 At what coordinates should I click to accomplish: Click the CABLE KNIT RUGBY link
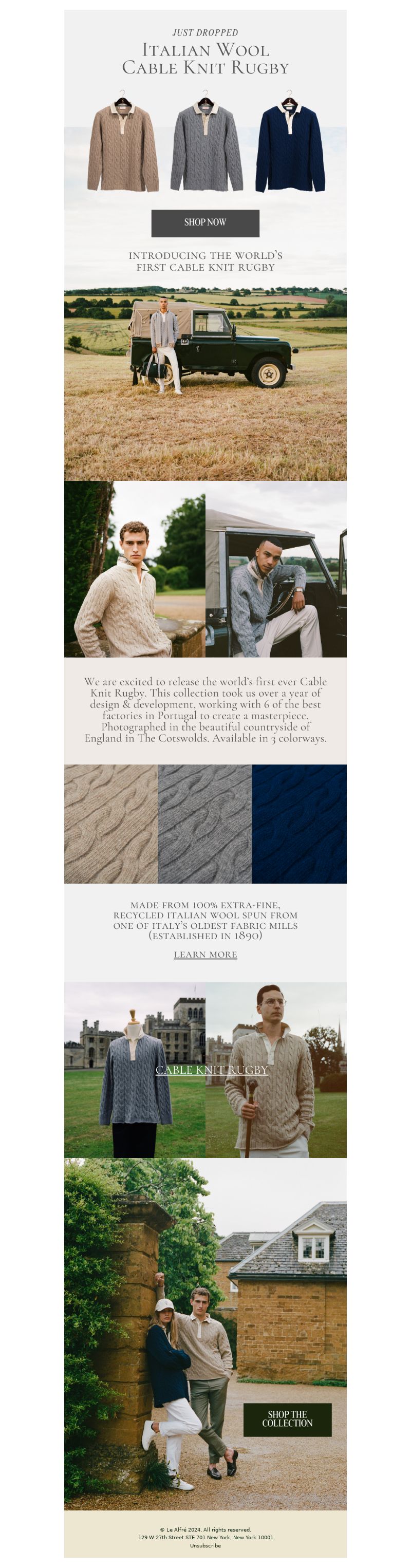pyautogui.click(x=211, y=1070)
